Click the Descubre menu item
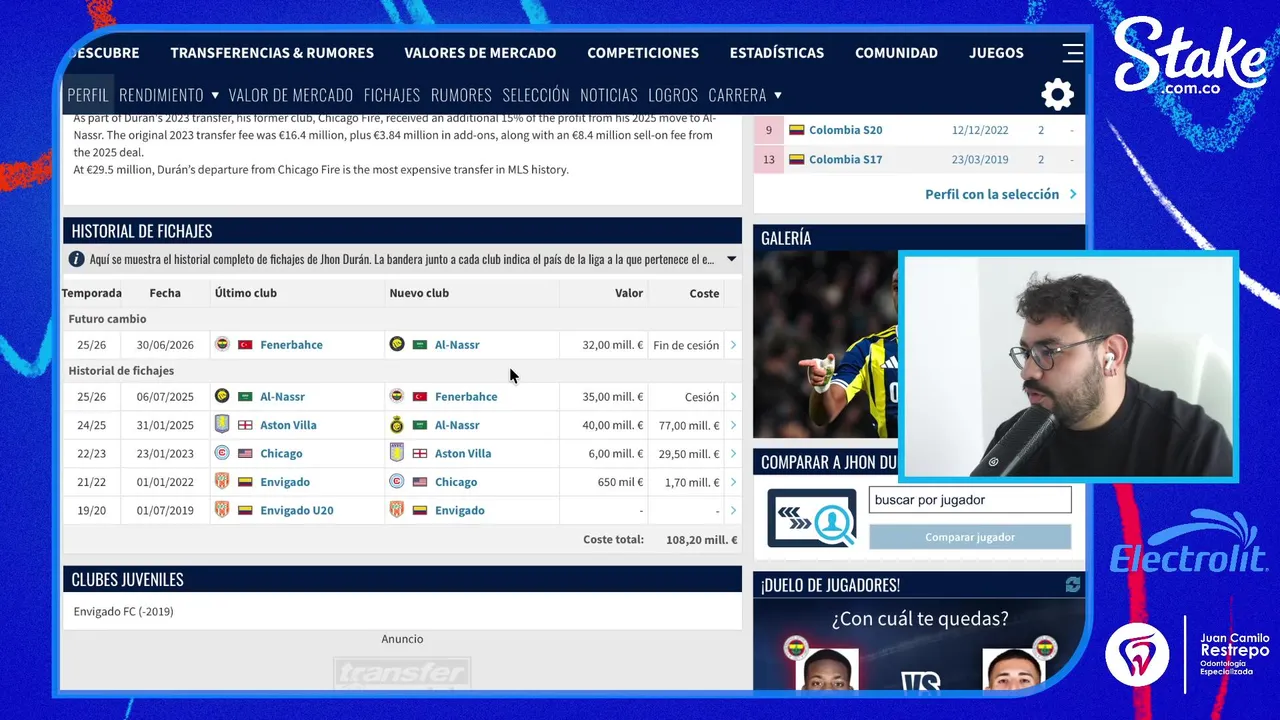The width and height of the screenshot is (1280, 720). [x=105, y=53]
